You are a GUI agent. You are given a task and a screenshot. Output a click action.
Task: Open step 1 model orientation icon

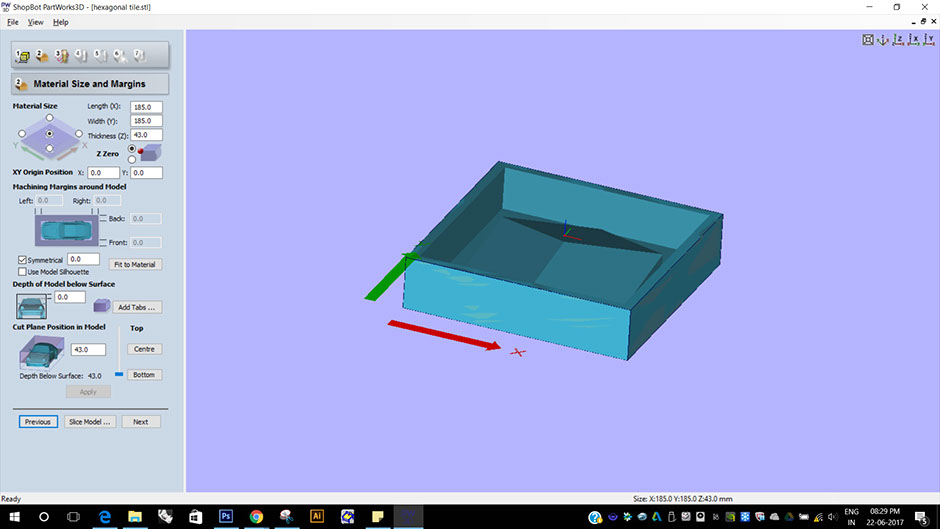point(23,56)
